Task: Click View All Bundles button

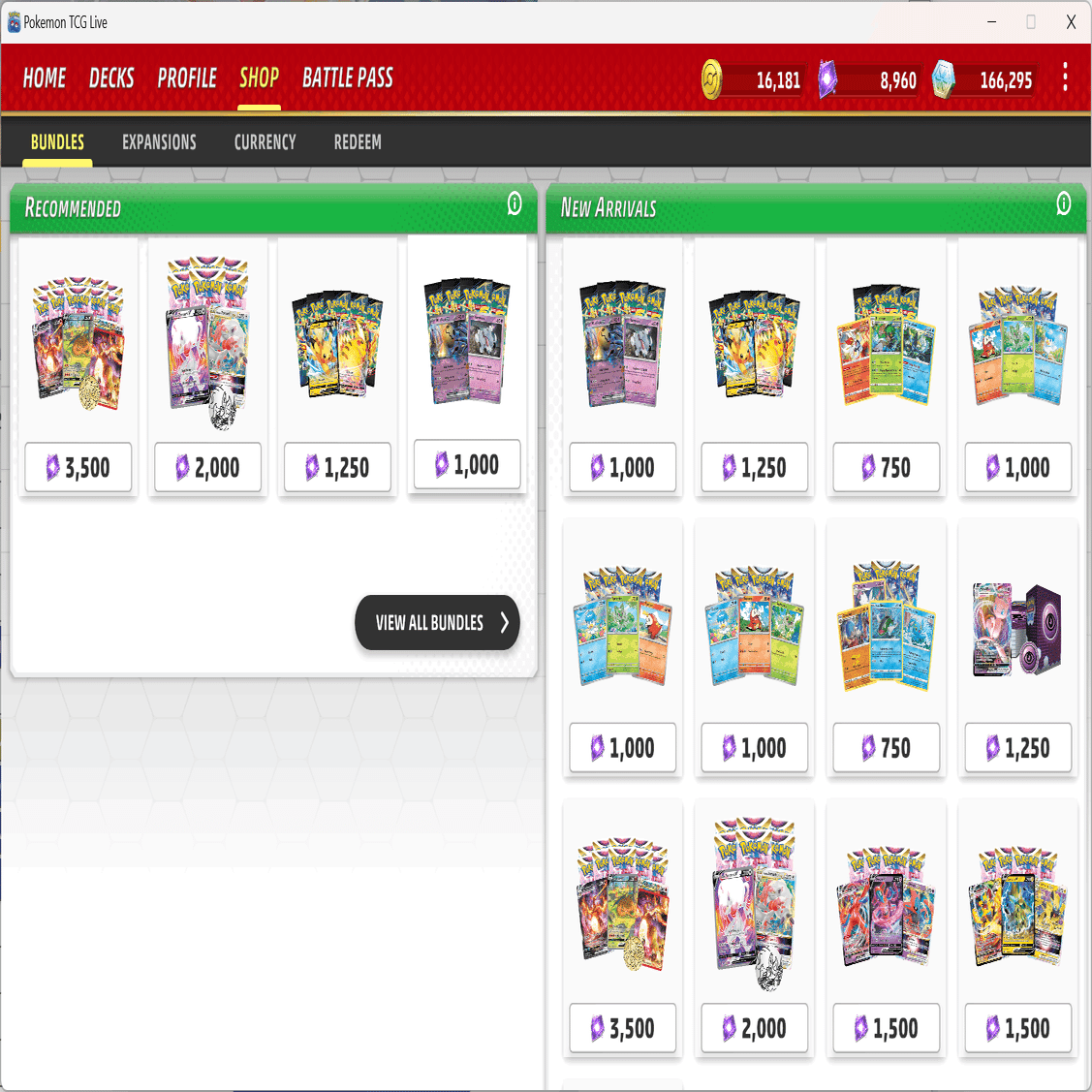Action: [437, 623]
